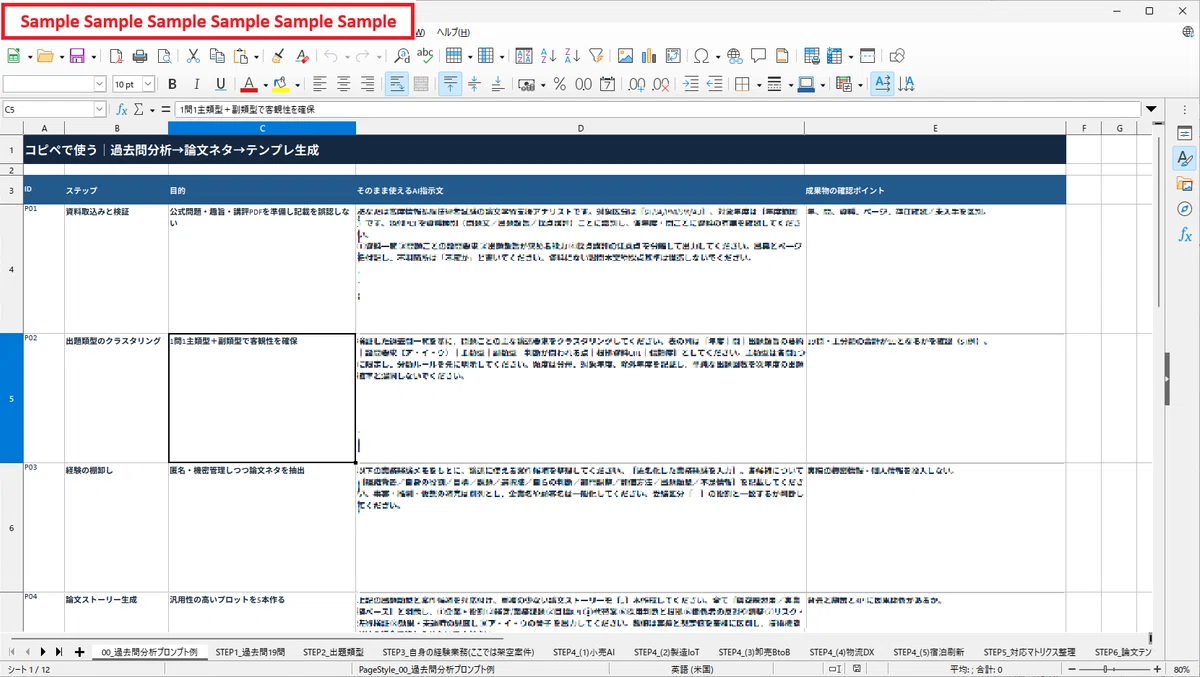Click the Sum sigma button
This screenshot has height=677, width=1200.
[139, 109]
